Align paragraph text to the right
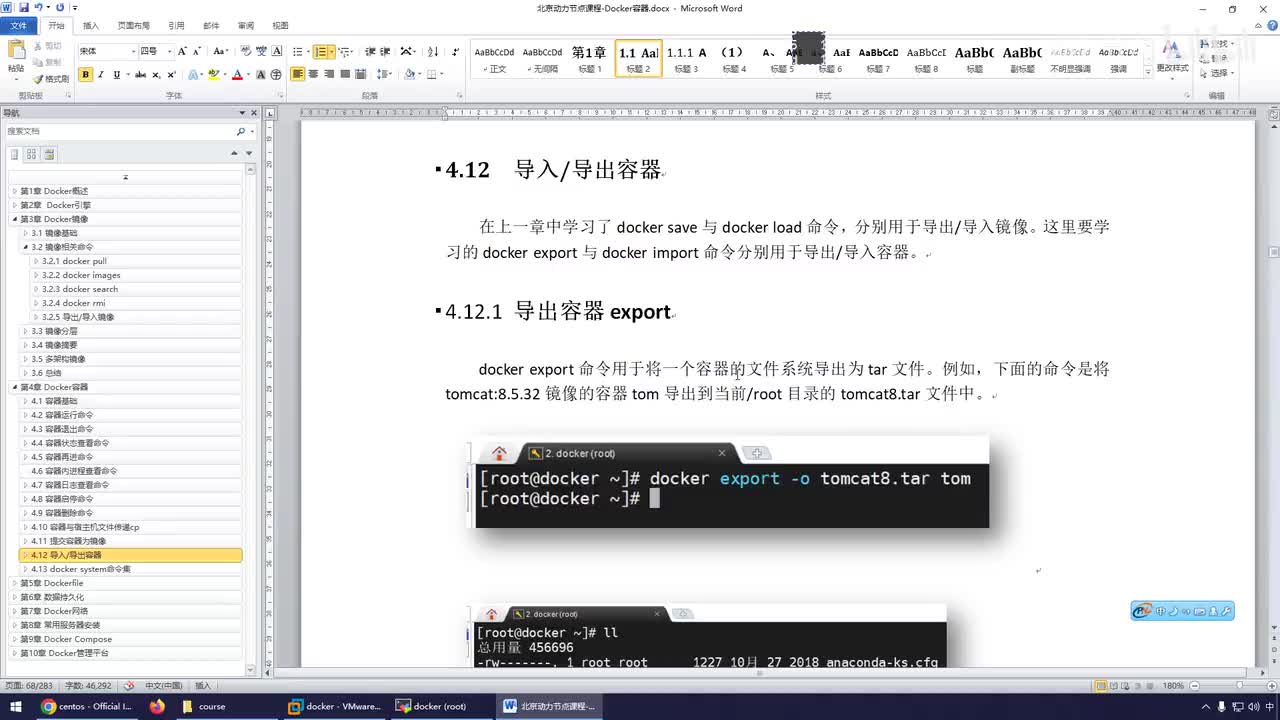The width and height of the screenshot is (1280, 720). (x=329, y=74)
